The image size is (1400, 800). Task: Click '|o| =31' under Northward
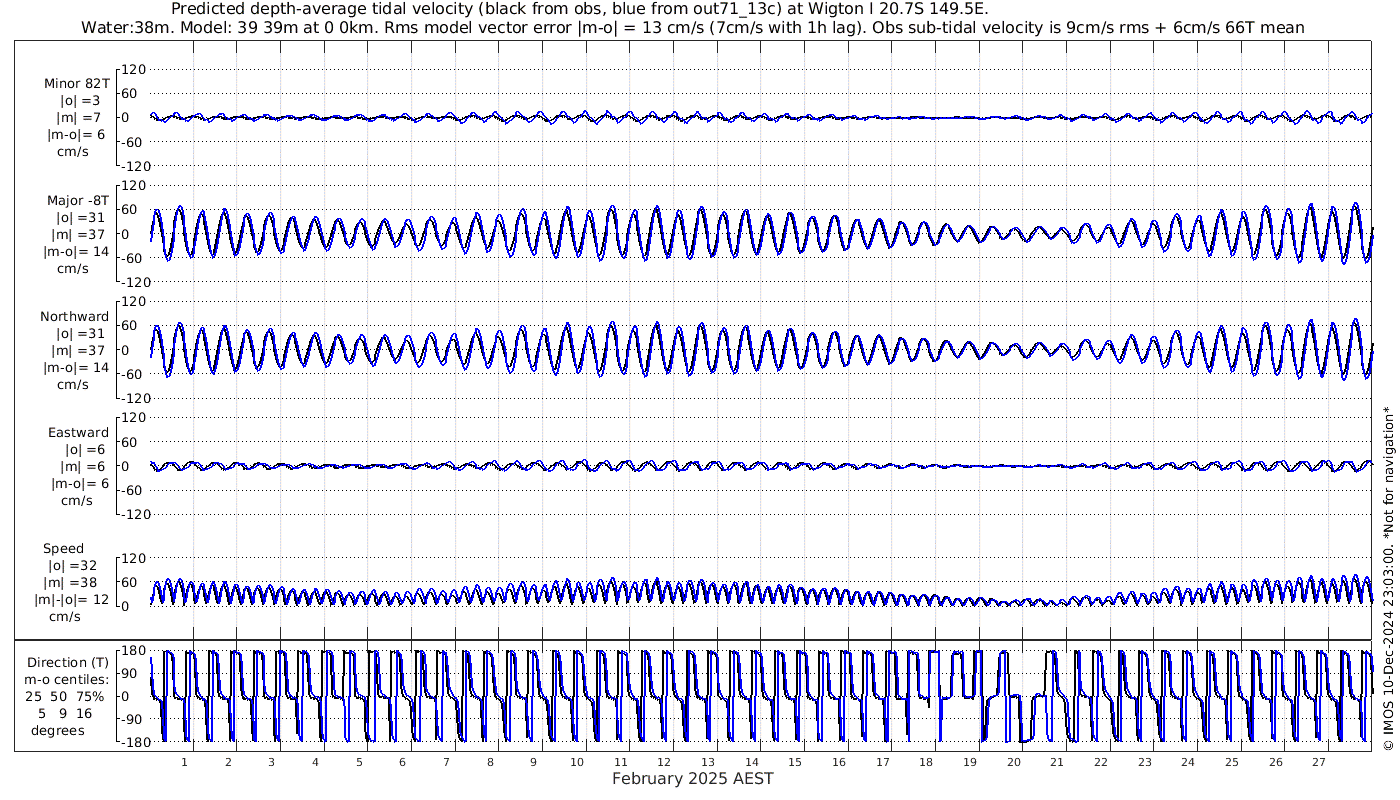pyautogui.click(x=79, y=333)
